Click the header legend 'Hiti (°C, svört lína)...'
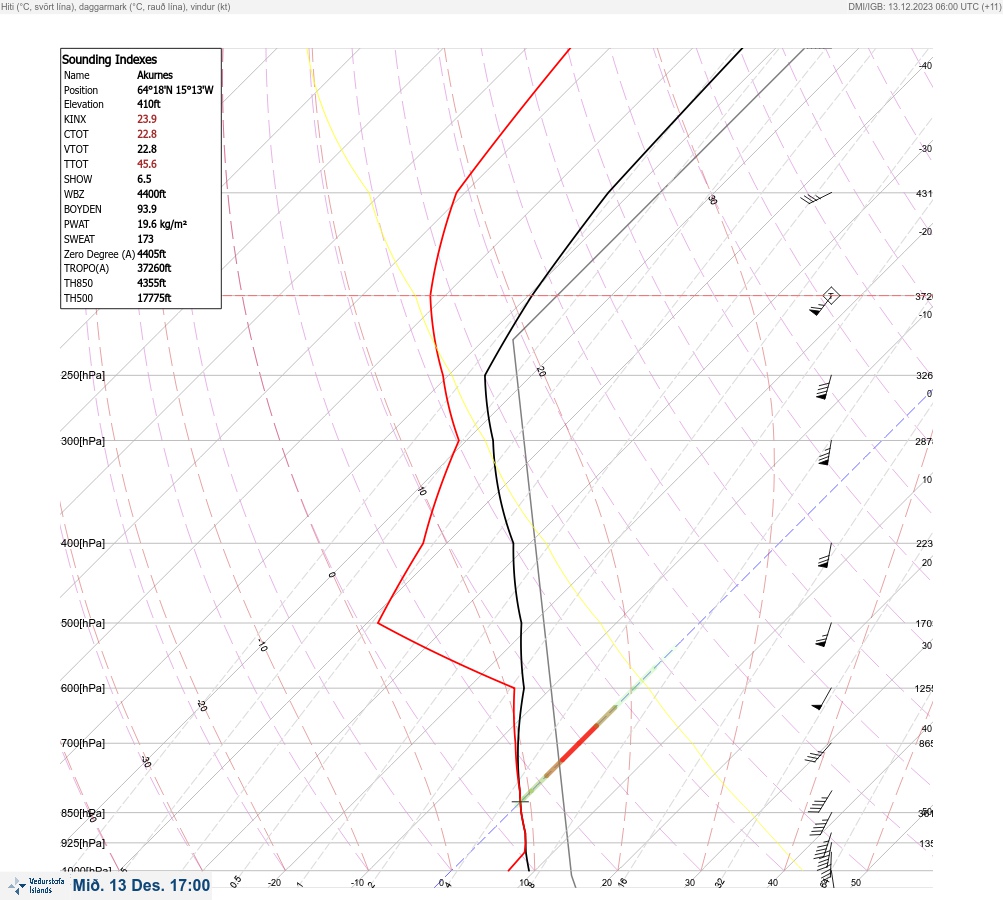This screenshot has width=1003, height=900. pyautogui.click(x=116, y=7)
